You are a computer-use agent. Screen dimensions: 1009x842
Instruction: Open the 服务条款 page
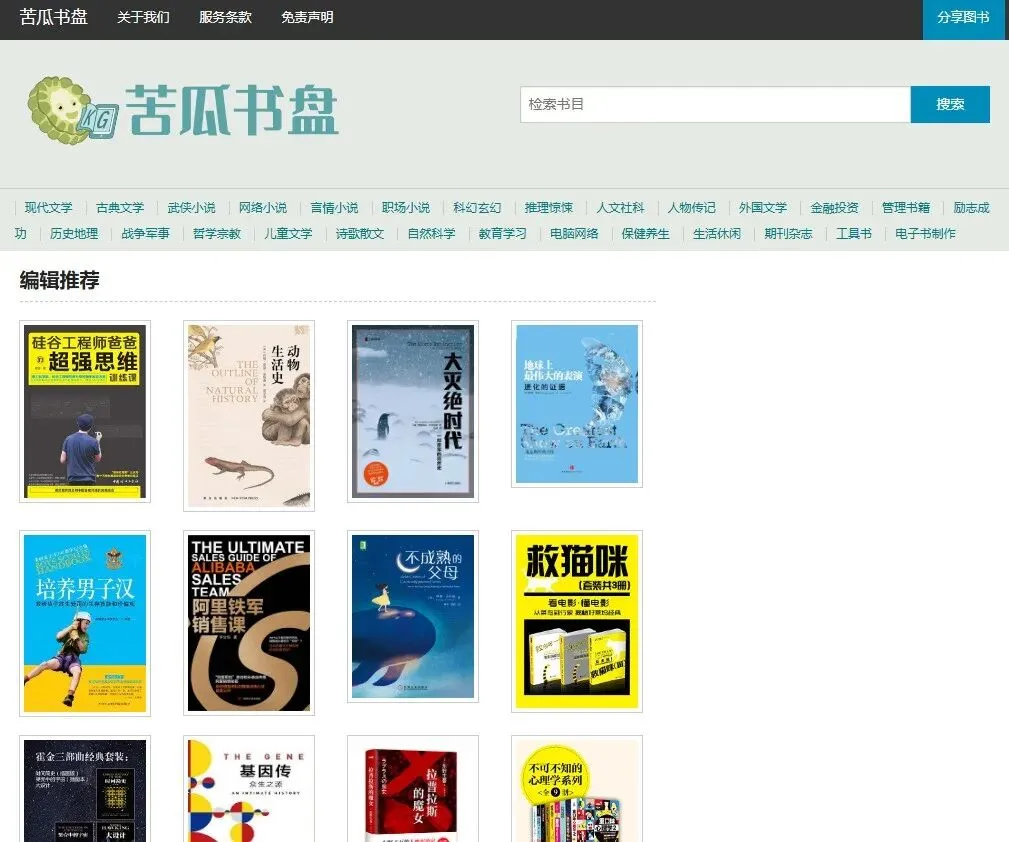point(225,17)
